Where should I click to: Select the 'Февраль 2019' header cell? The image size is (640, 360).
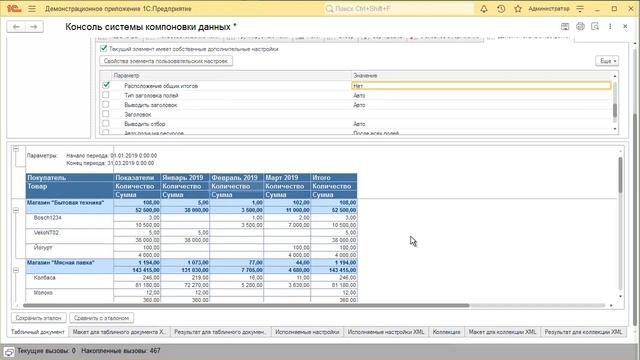pyautogui.click(x=237, y=178)
